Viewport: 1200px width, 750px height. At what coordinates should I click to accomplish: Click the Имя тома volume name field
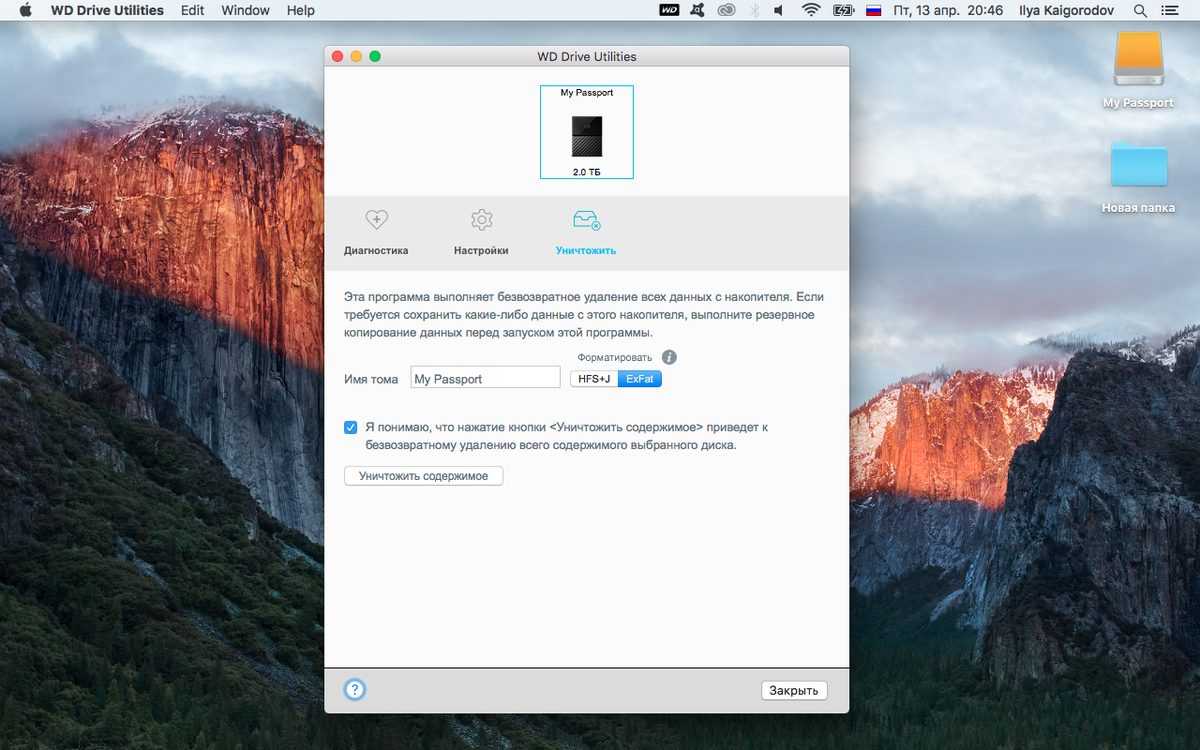[485, 379]
